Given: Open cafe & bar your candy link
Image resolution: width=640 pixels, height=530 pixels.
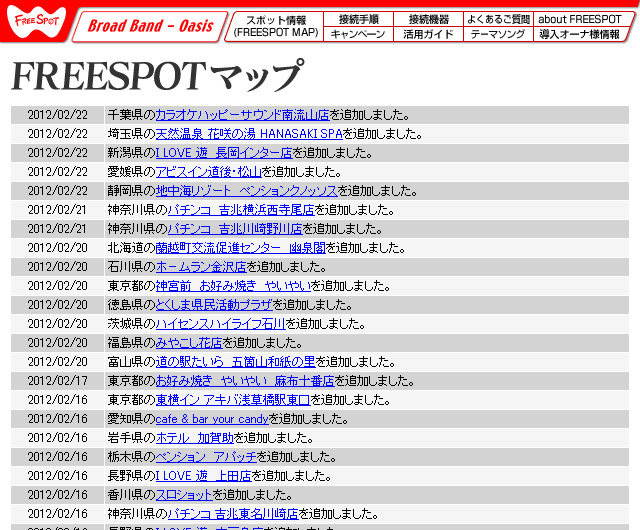Looking at the screenshot, I should pos(212,419).
